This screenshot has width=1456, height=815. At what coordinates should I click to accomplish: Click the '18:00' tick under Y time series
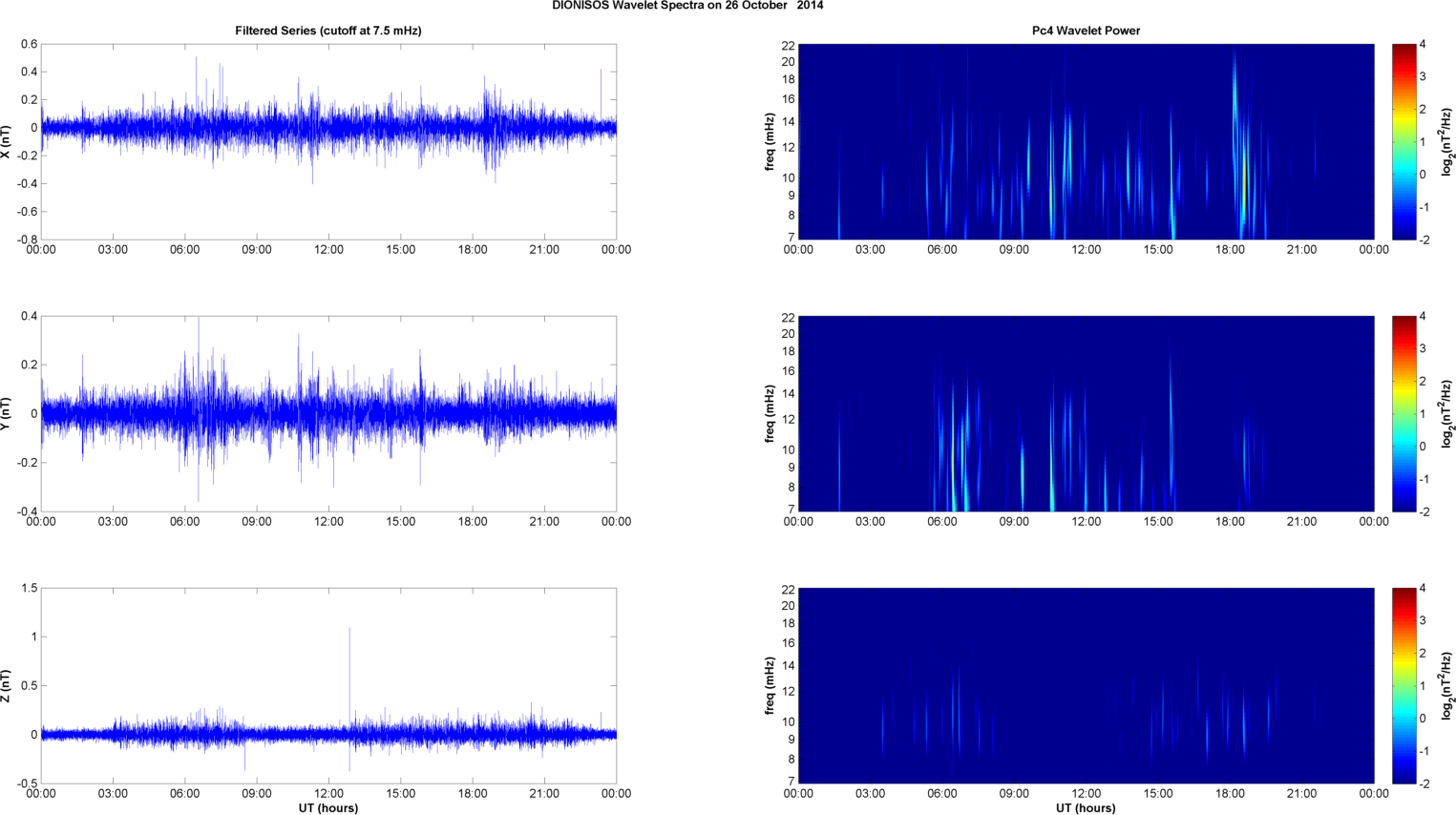(473, 522)
